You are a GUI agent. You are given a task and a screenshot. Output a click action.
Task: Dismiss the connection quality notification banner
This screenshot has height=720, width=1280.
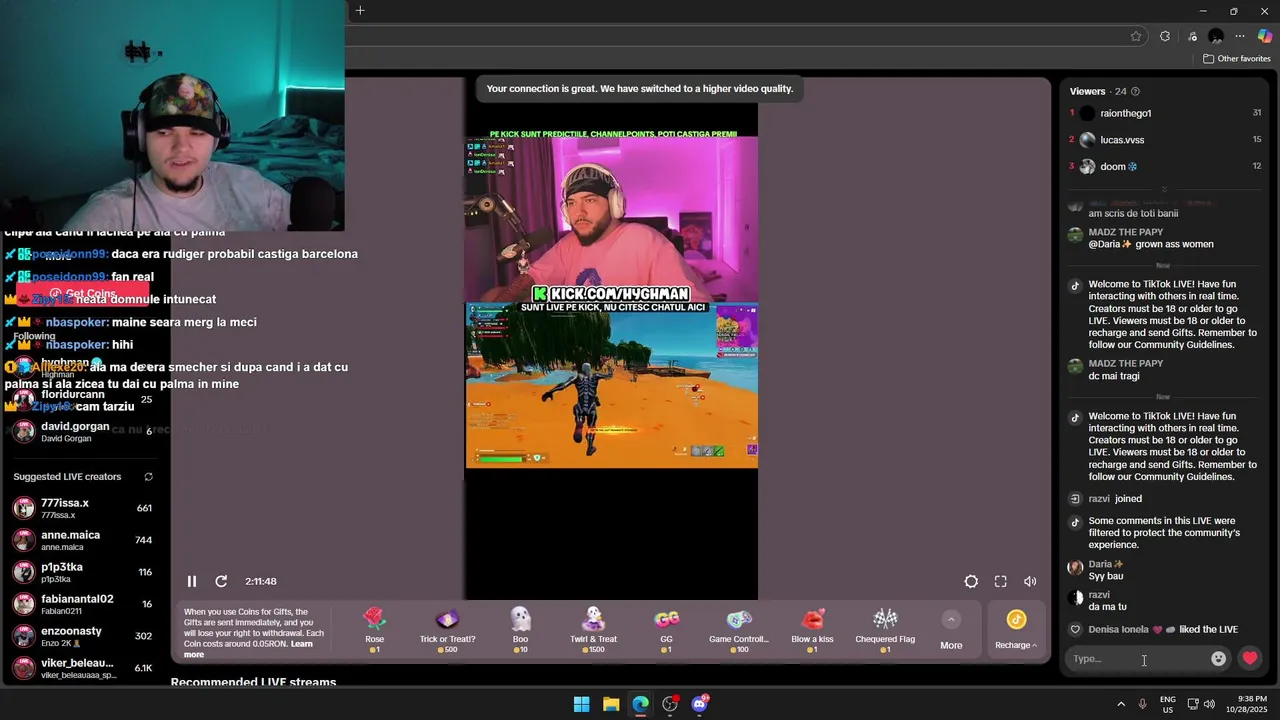[x=640, y=89]
